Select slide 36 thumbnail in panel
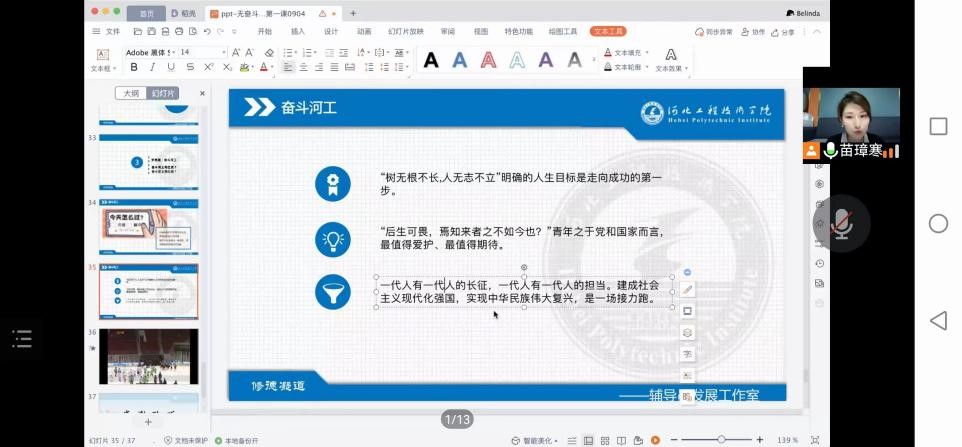 148,356
